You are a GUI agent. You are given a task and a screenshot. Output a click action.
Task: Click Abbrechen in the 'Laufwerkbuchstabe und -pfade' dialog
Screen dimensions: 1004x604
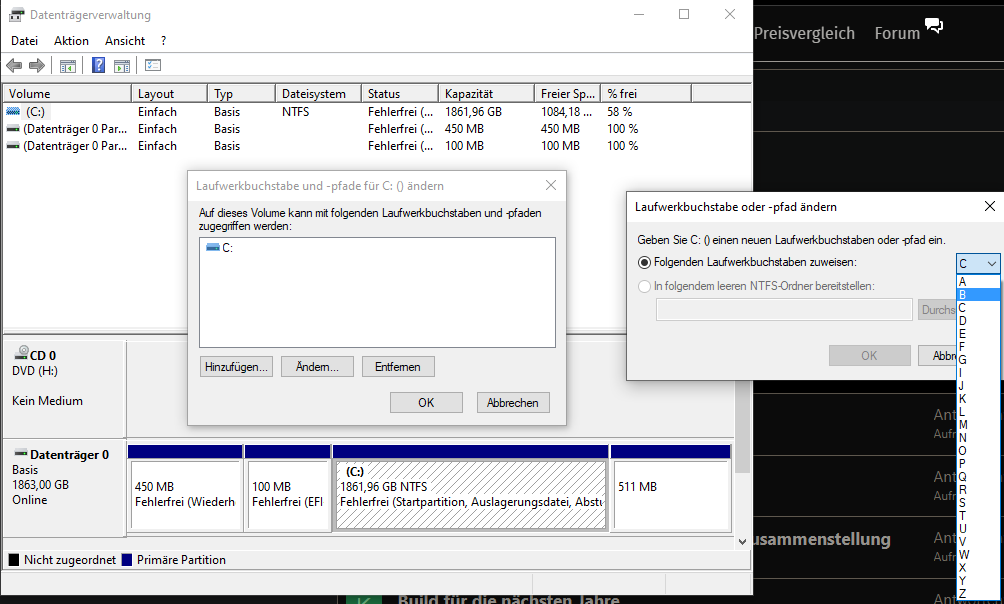click(x=513, y=403)
